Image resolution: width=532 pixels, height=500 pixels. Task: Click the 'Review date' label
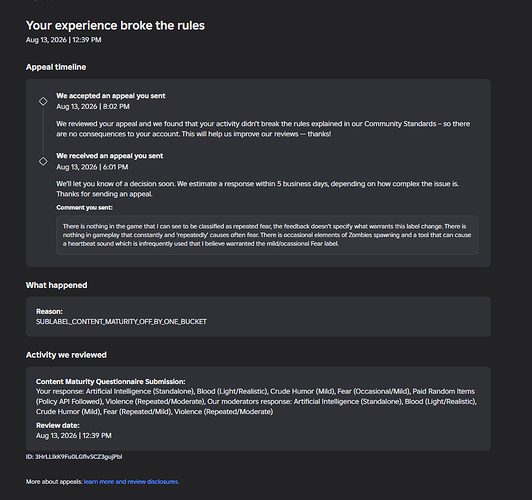tap(58, 425)
